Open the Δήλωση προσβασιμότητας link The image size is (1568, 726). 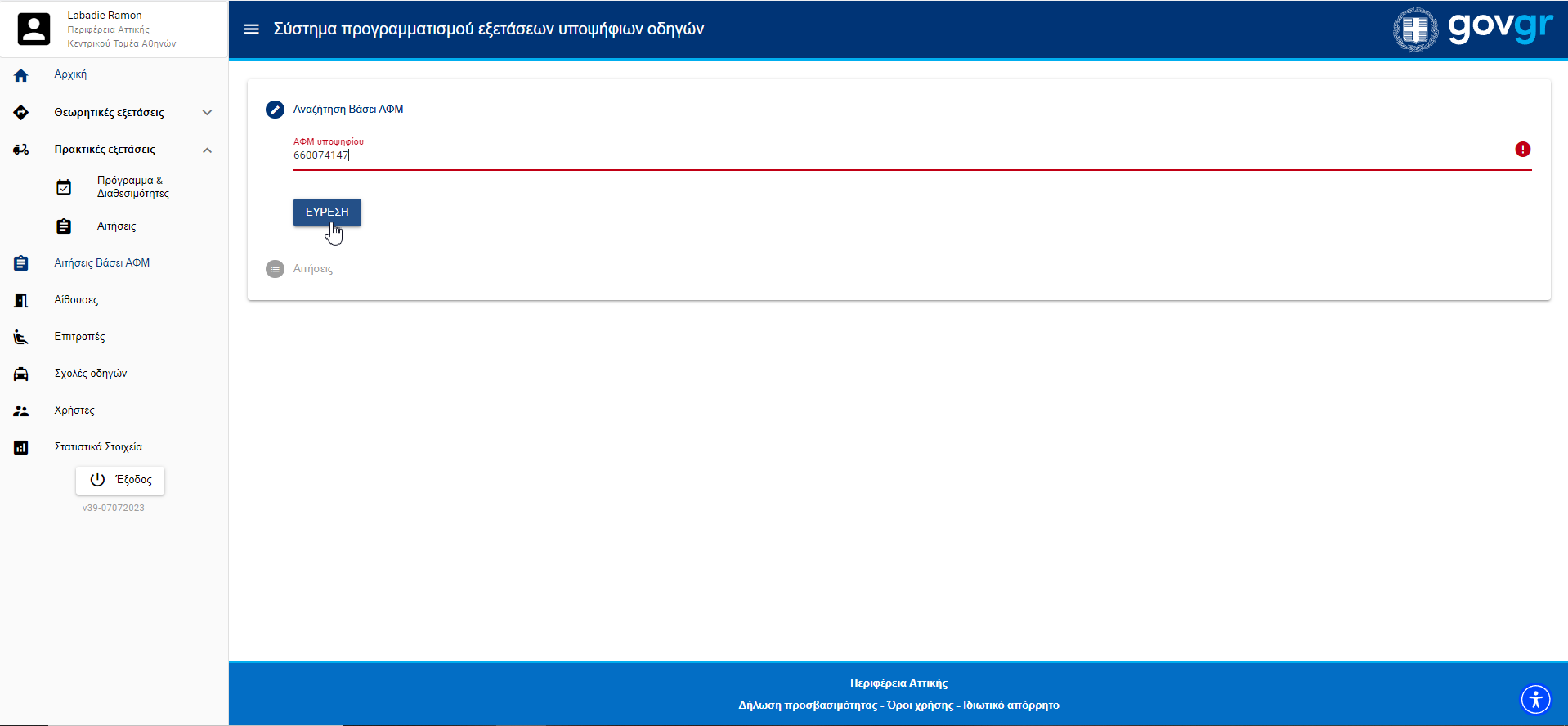point(807,706)
